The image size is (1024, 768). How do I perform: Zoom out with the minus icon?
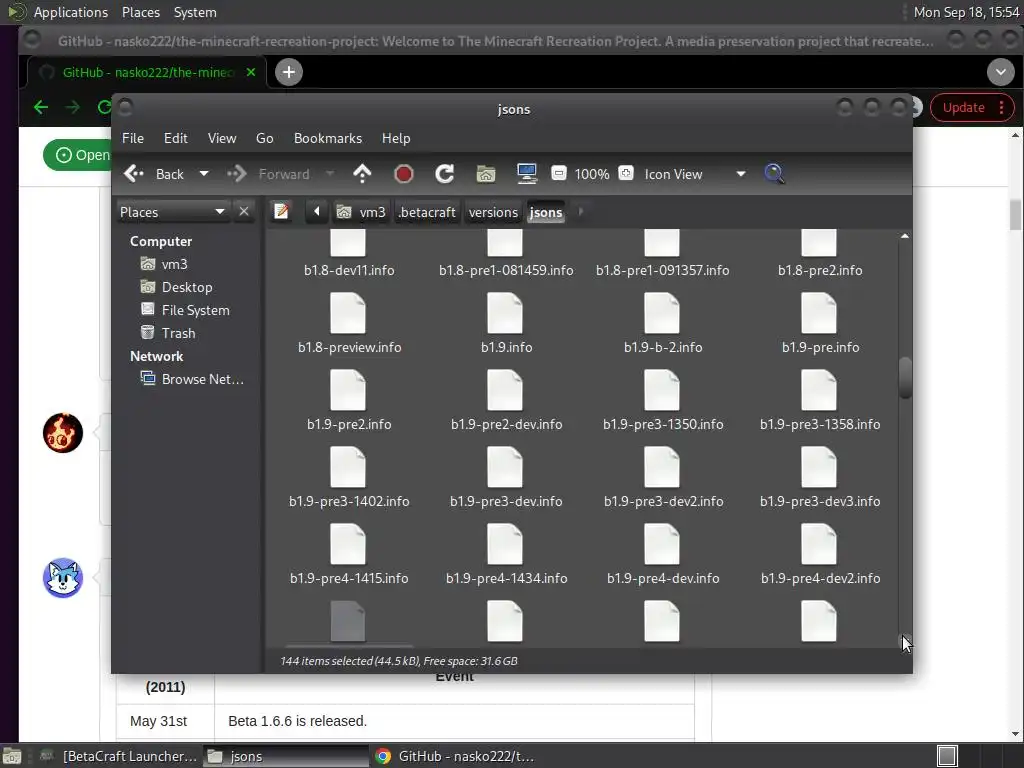tap(558, 173)
